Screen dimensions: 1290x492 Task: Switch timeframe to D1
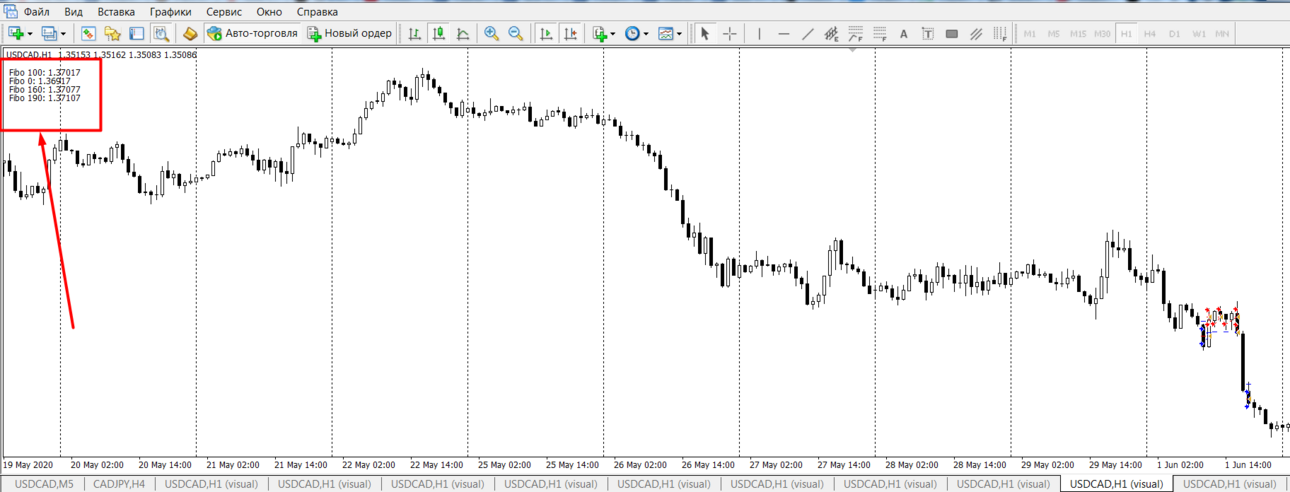pos(1174,34)
